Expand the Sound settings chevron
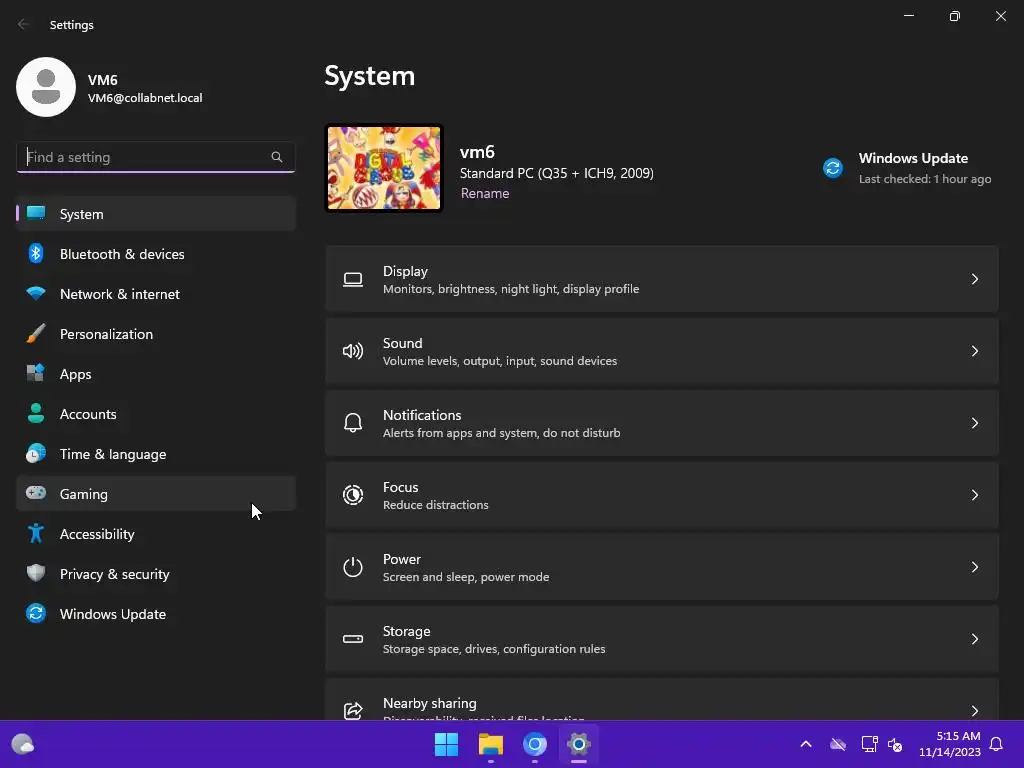Image resolution: width=1024 pixels, height=768 pixels. (975, 351)
